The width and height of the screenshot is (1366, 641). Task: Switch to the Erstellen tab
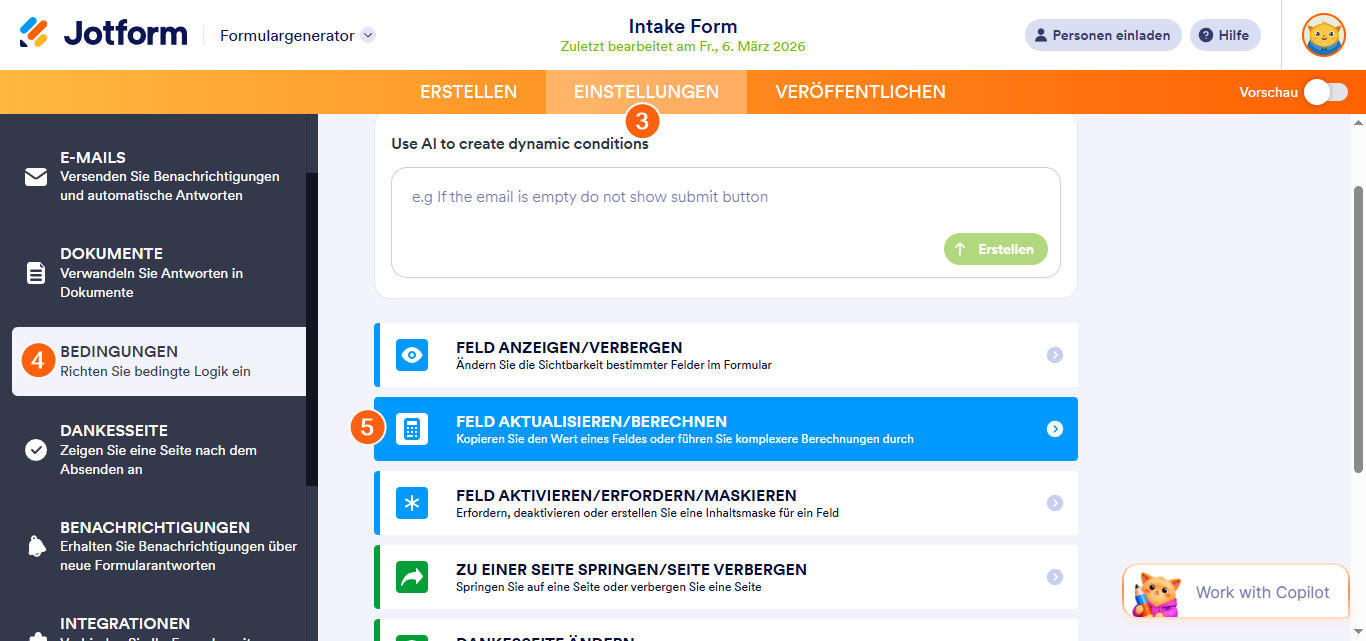click(x=468, y=92)
